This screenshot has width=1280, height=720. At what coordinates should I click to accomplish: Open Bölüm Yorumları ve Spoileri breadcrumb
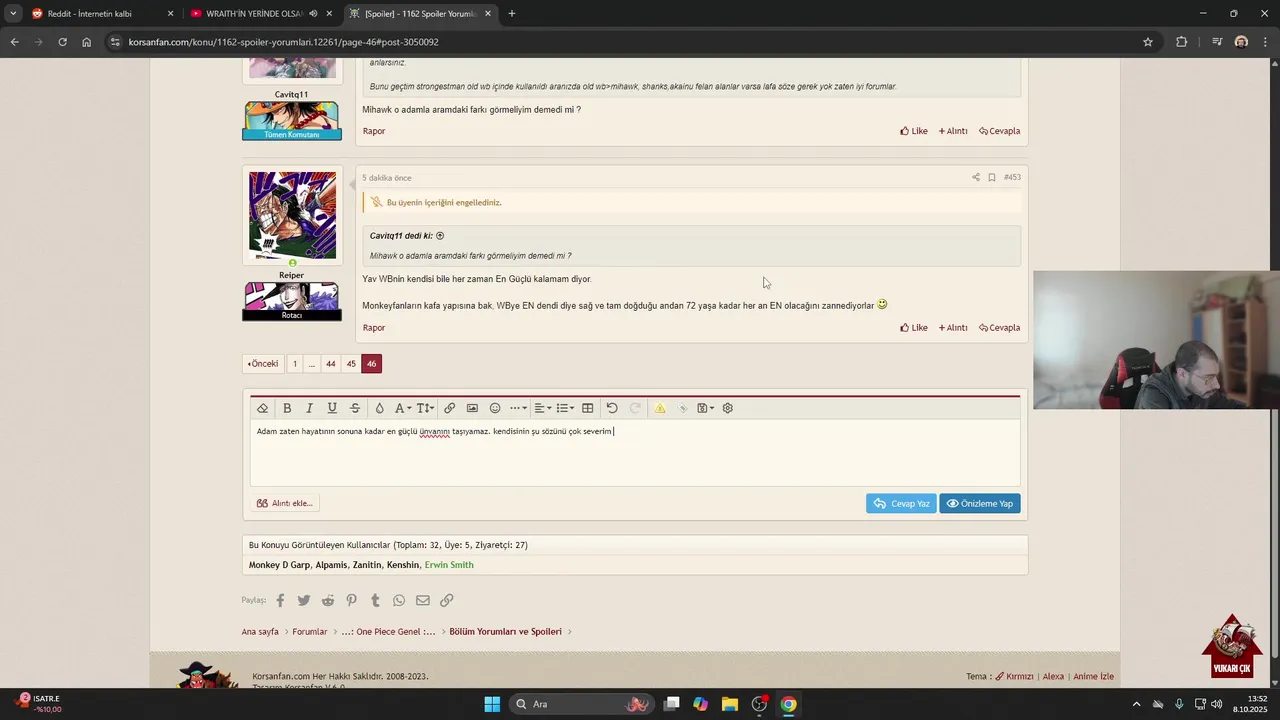(505, 632)
